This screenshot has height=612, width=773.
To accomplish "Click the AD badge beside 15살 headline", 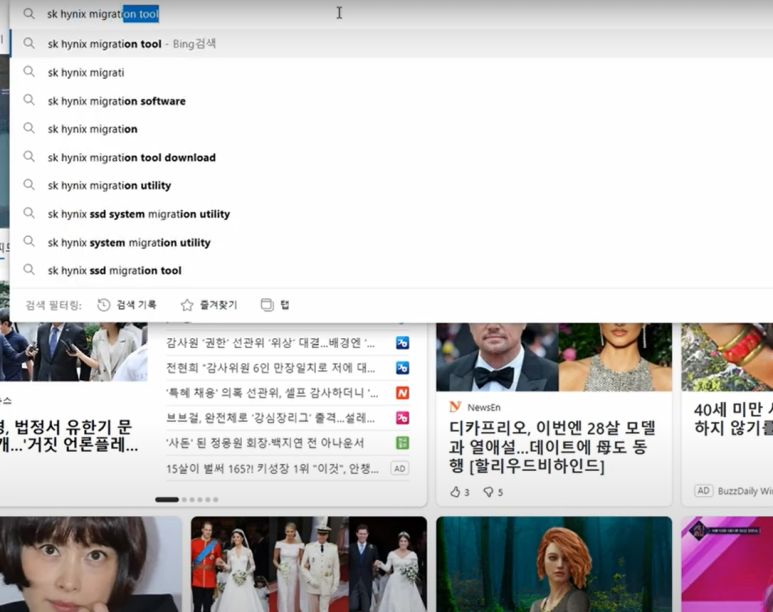I will coord(400,468).
